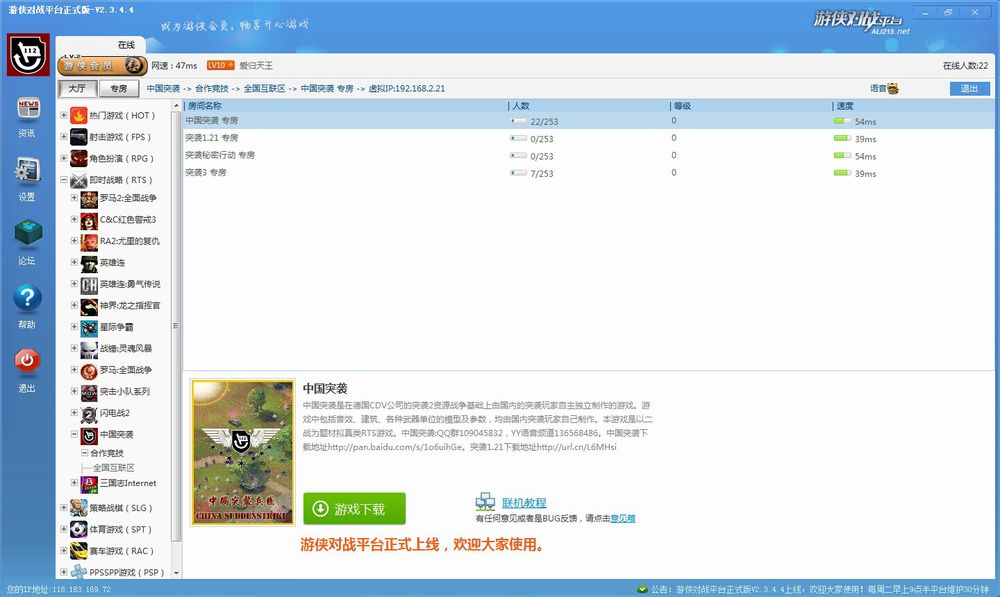Select the 突袭1.21 专房 room row
This screenshot has height=597, width=1000.
click(589, 138)
